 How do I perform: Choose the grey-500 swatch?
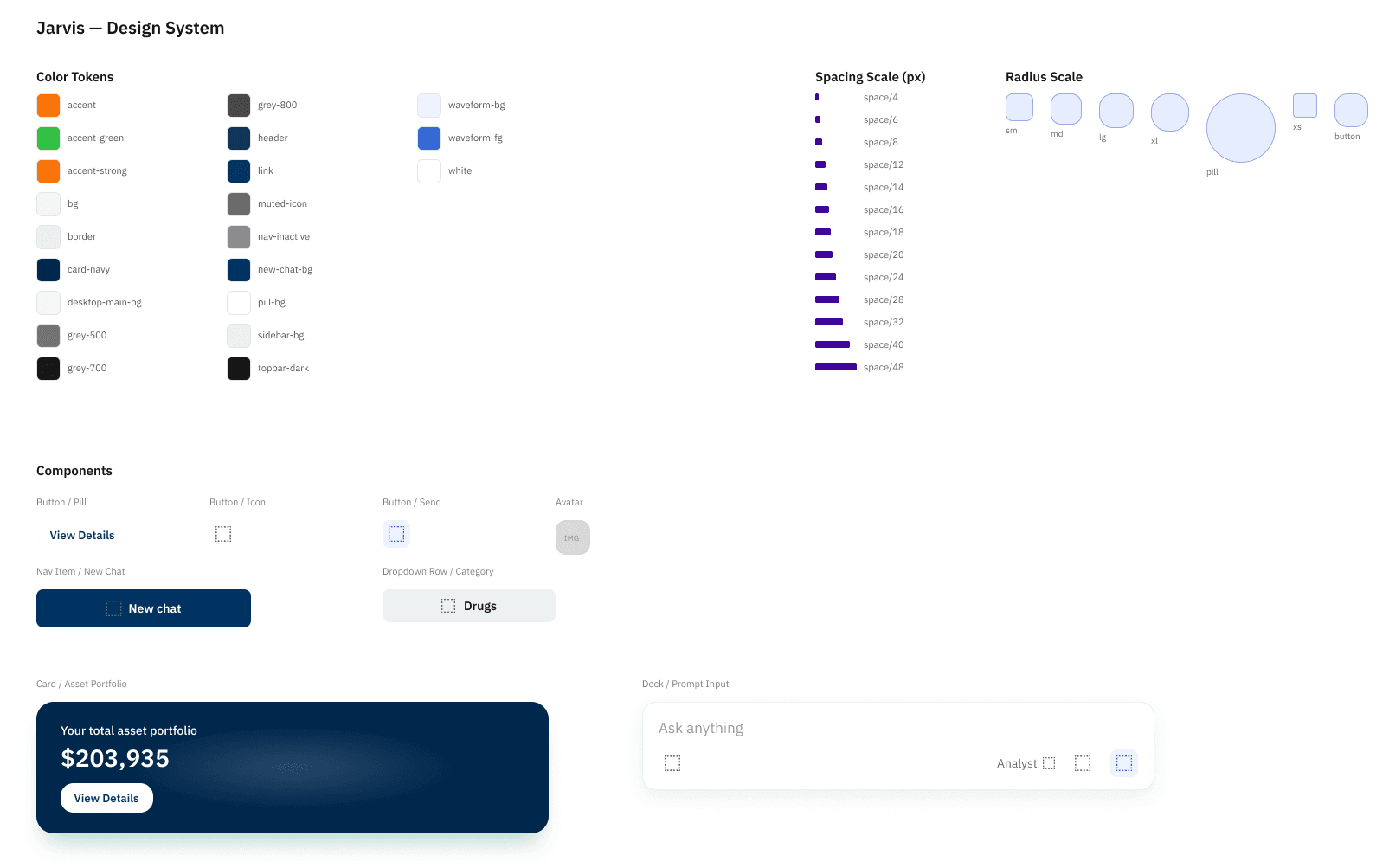coord(48,336)
